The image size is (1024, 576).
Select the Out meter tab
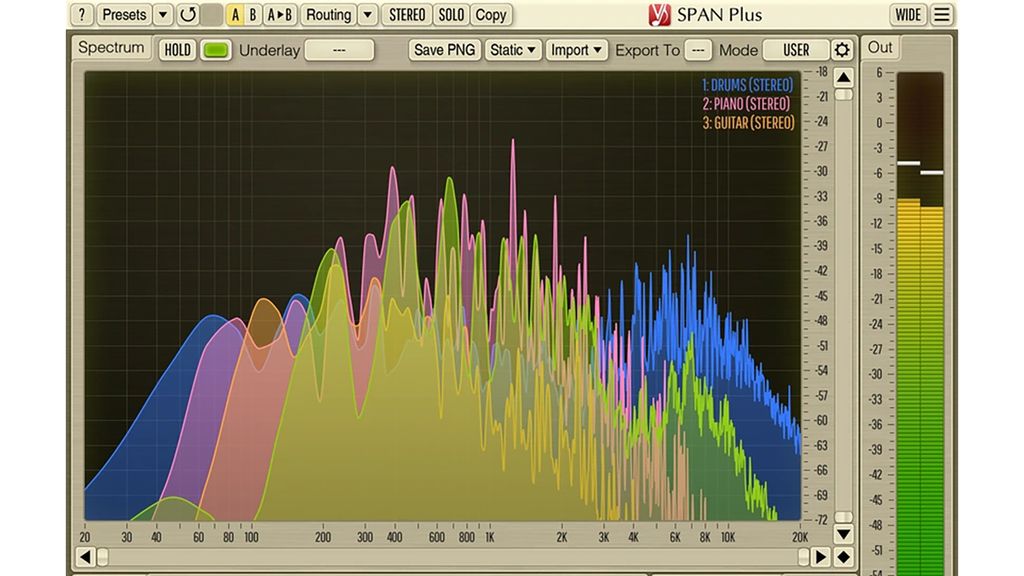880,48
